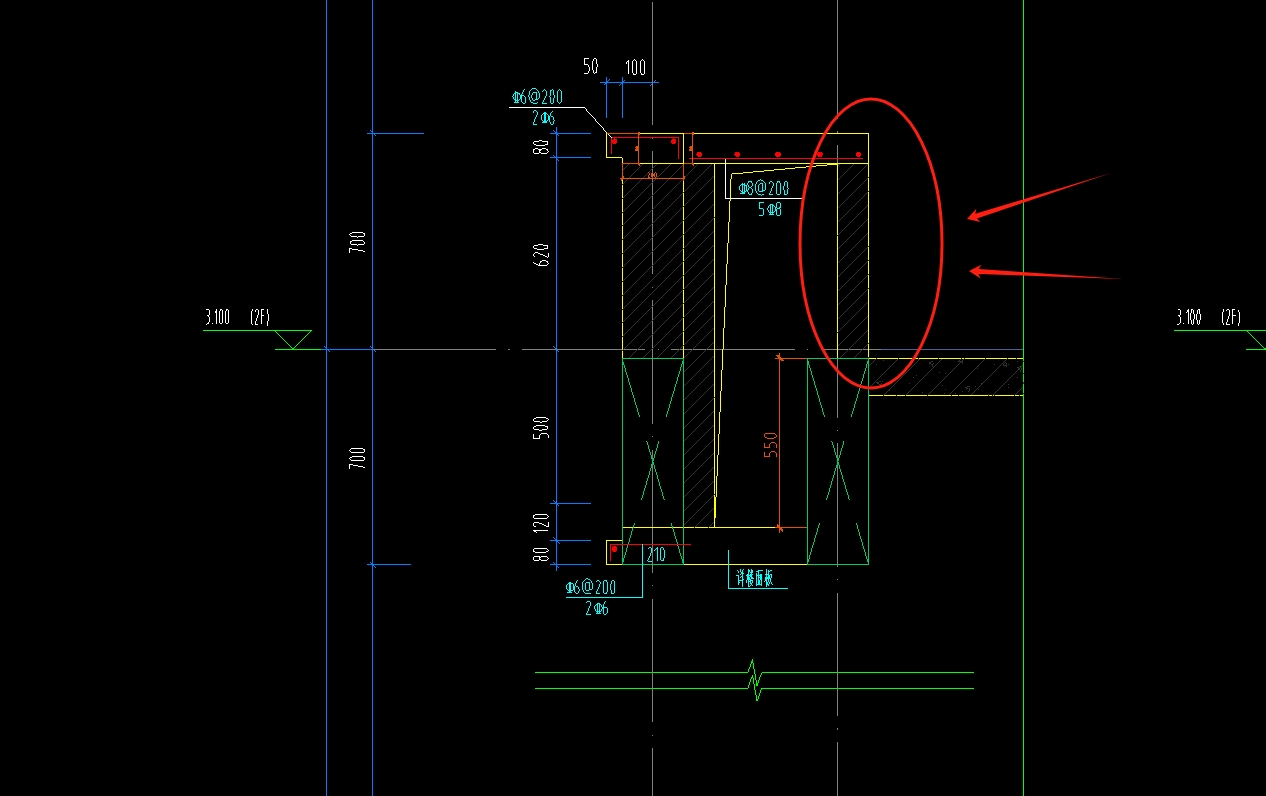Image resolution: width=1266 pixels, height=796 pixels.
Task: Click the 620 vertical dimension text
Action: click(x=543, y=254)
